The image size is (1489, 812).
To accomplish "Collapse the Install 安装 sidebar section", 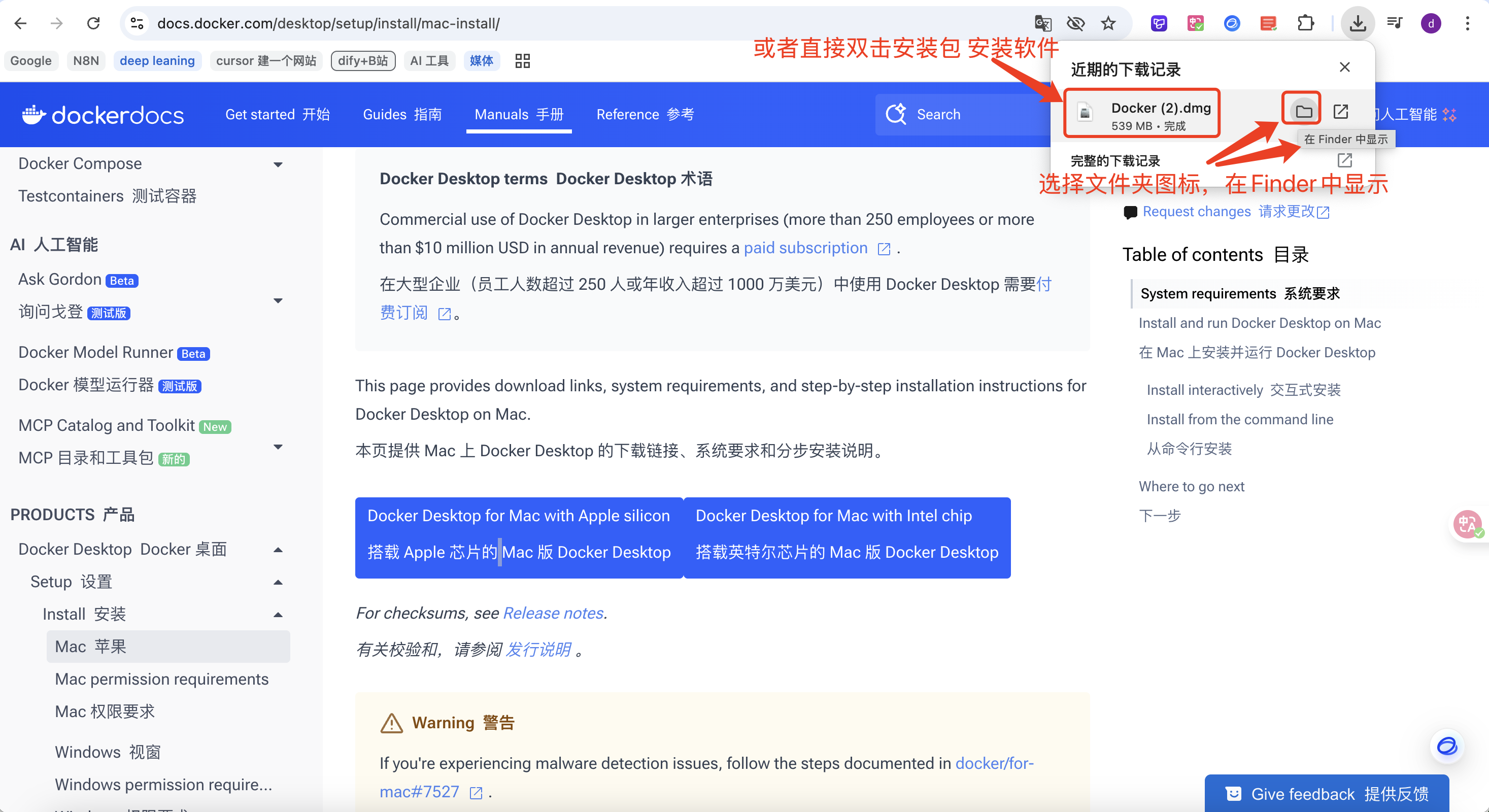I will click(278, 615).
